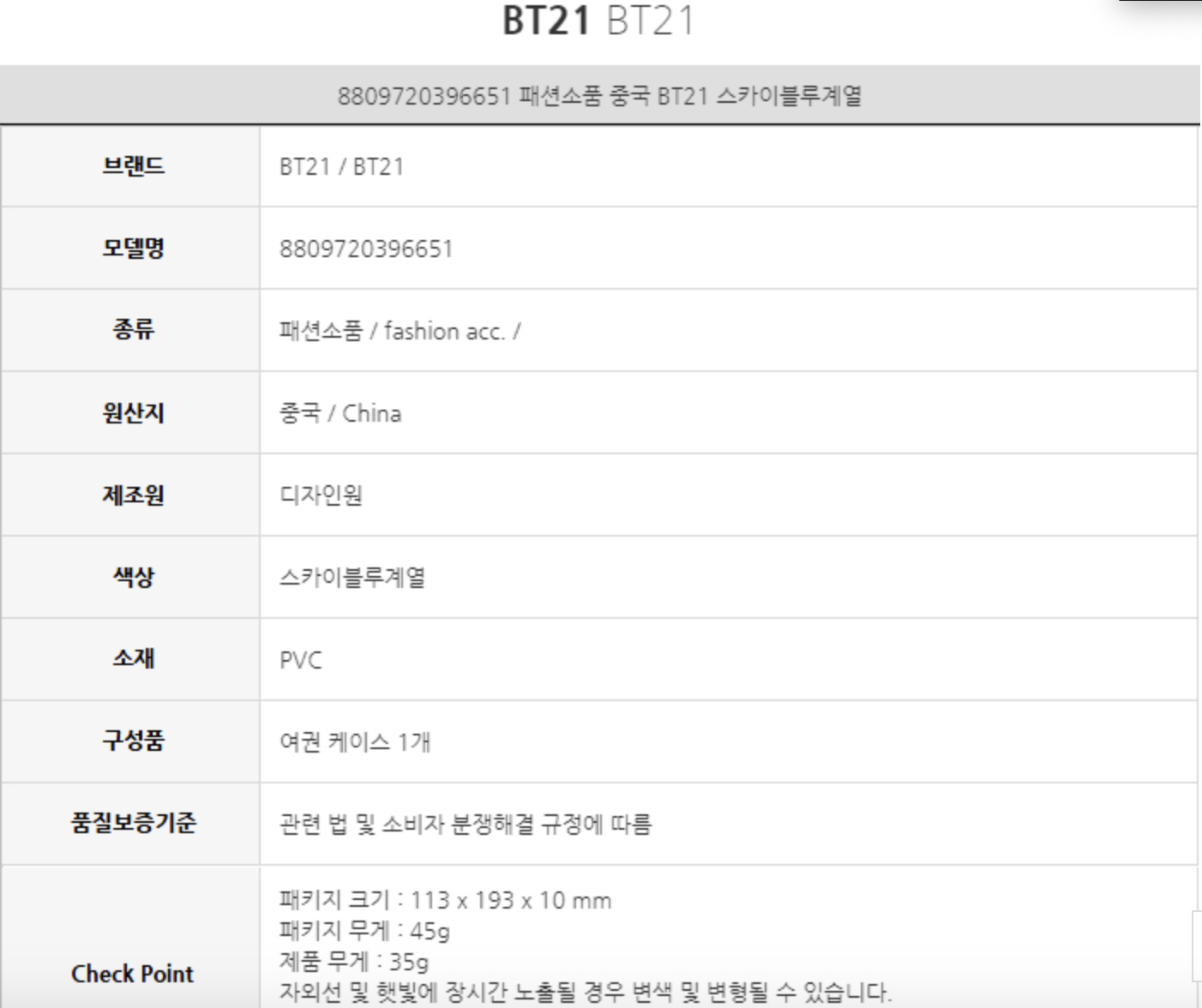Select model number 8809720396651 in table
1202x1008 pixels.
coord(366,249)
